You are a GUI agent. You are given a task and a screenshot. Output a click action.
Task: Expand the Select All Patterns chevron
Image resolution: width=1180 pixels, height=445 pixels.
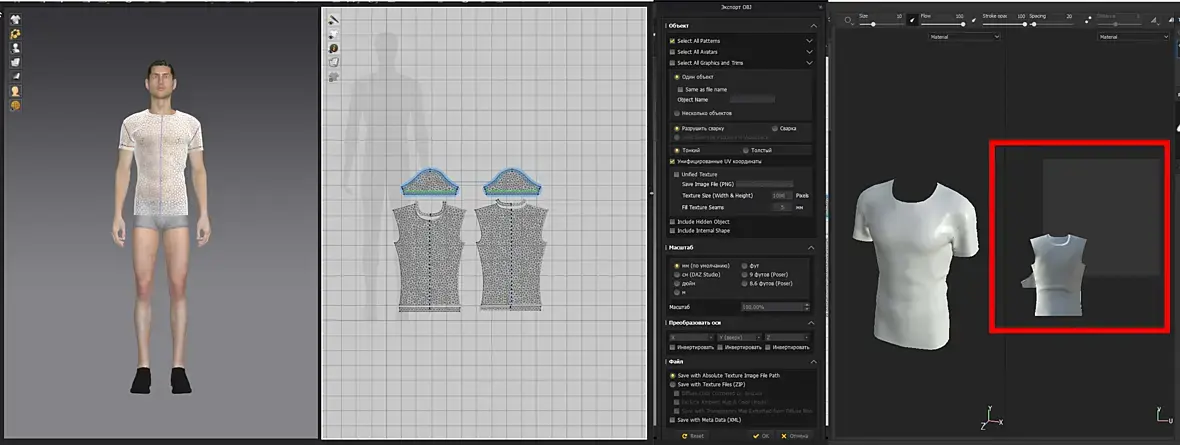point(810,41)
